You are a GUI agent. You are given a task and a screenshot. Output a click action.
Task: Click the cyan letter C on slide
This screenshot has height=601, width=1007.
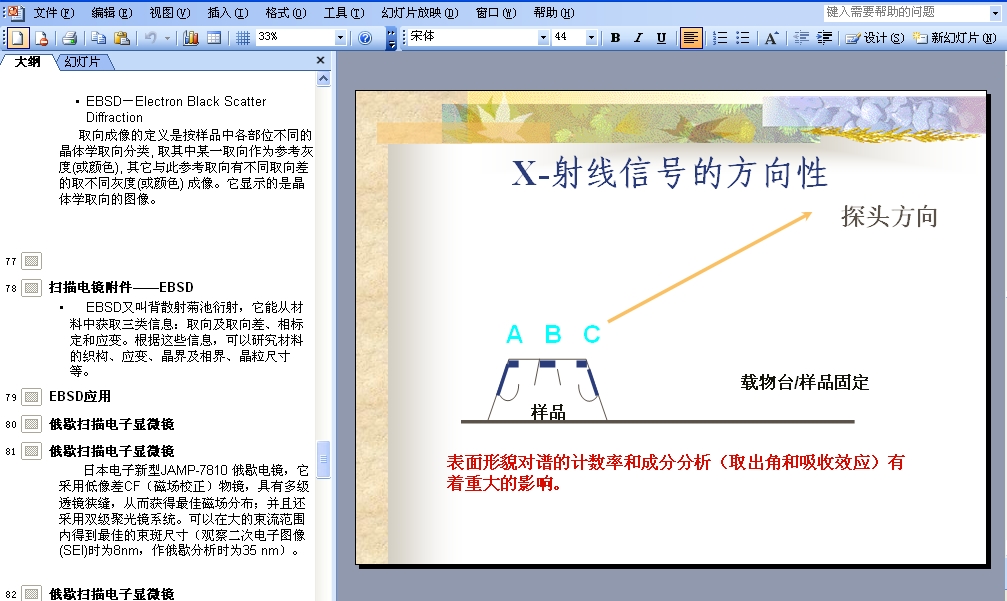[x=591, y=335]
